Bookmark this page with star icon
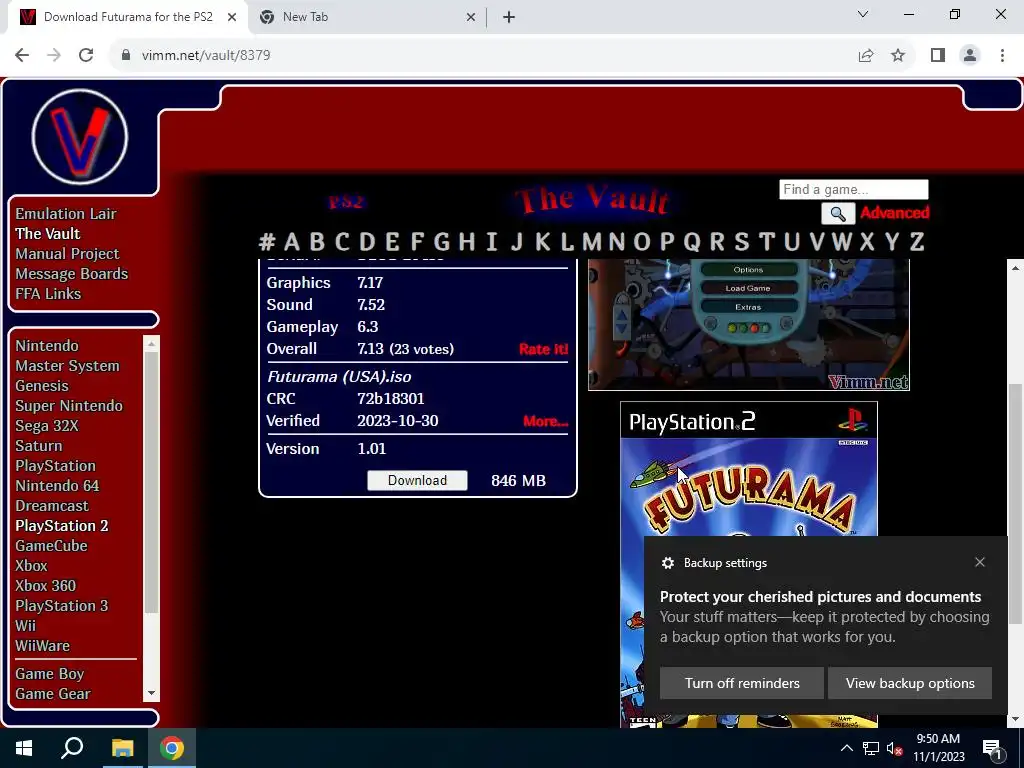 [898, 56]
